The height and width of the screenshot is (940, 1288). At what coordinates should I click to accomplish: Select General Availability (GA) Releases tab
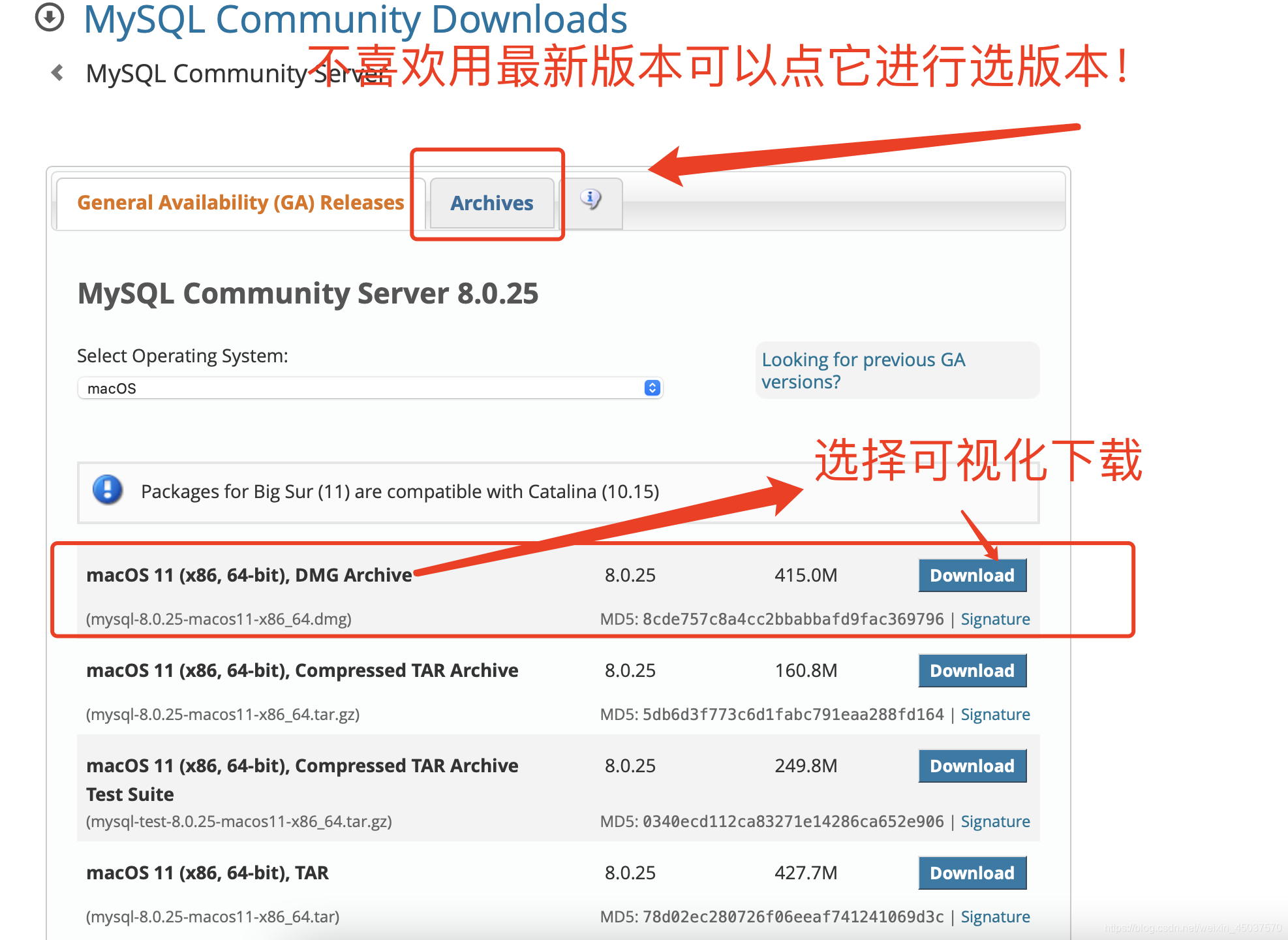[x=241, y=203]
